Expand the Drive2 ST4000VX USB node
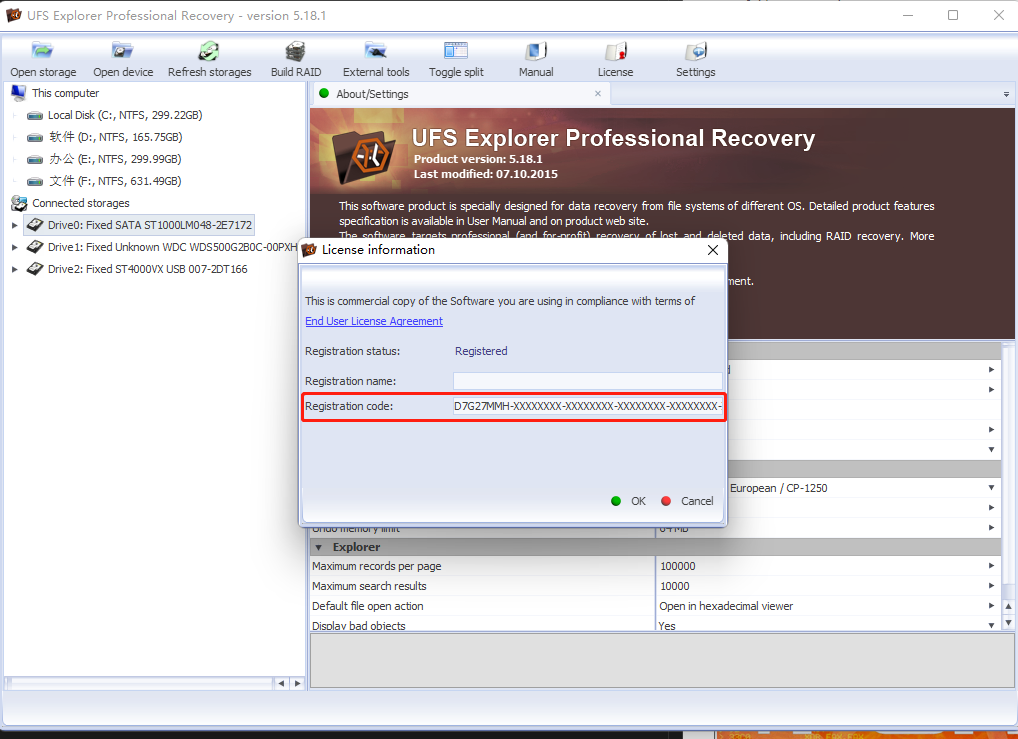This screenshot has width=1018, height=739. tap(15, 269)
